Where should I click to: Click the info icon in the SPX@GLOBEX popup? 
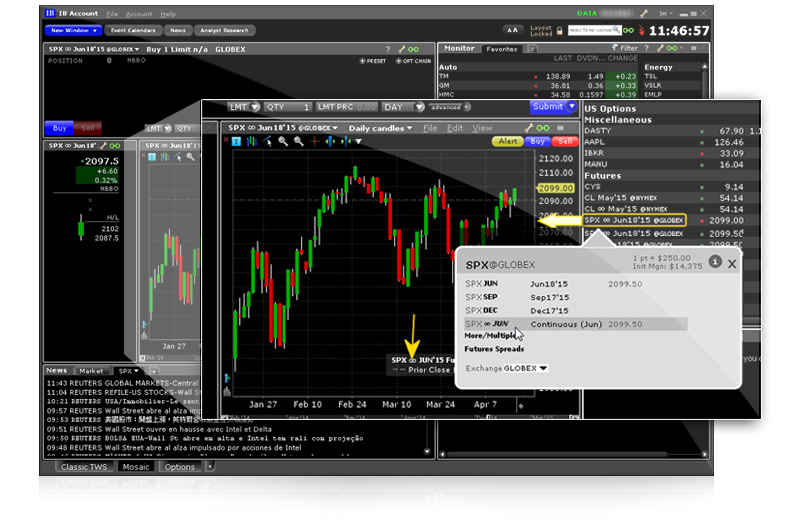[715, 262]
